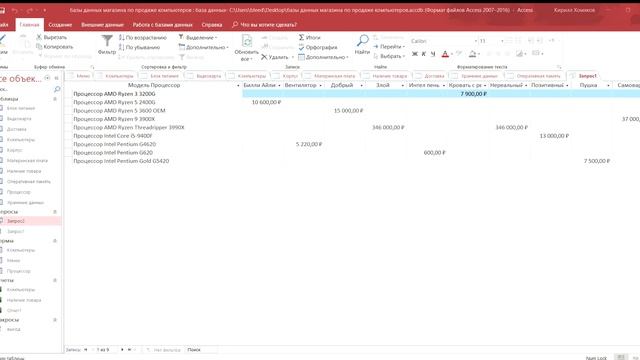The width and height of the screenshot is (640, 360).
Task: Switch view via status bar view button
Action: click(x=620, y=357)
